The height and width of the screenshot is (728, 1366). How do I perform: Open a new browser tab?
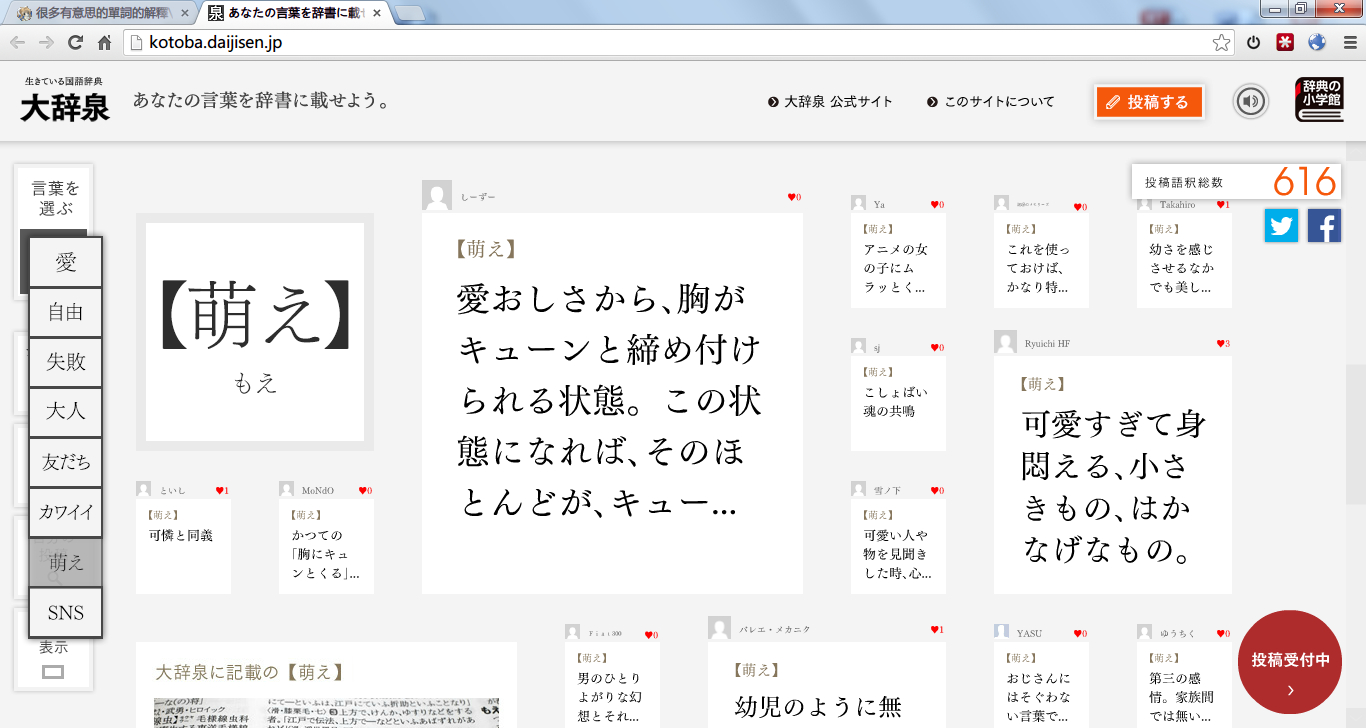(x=409, y=13)
